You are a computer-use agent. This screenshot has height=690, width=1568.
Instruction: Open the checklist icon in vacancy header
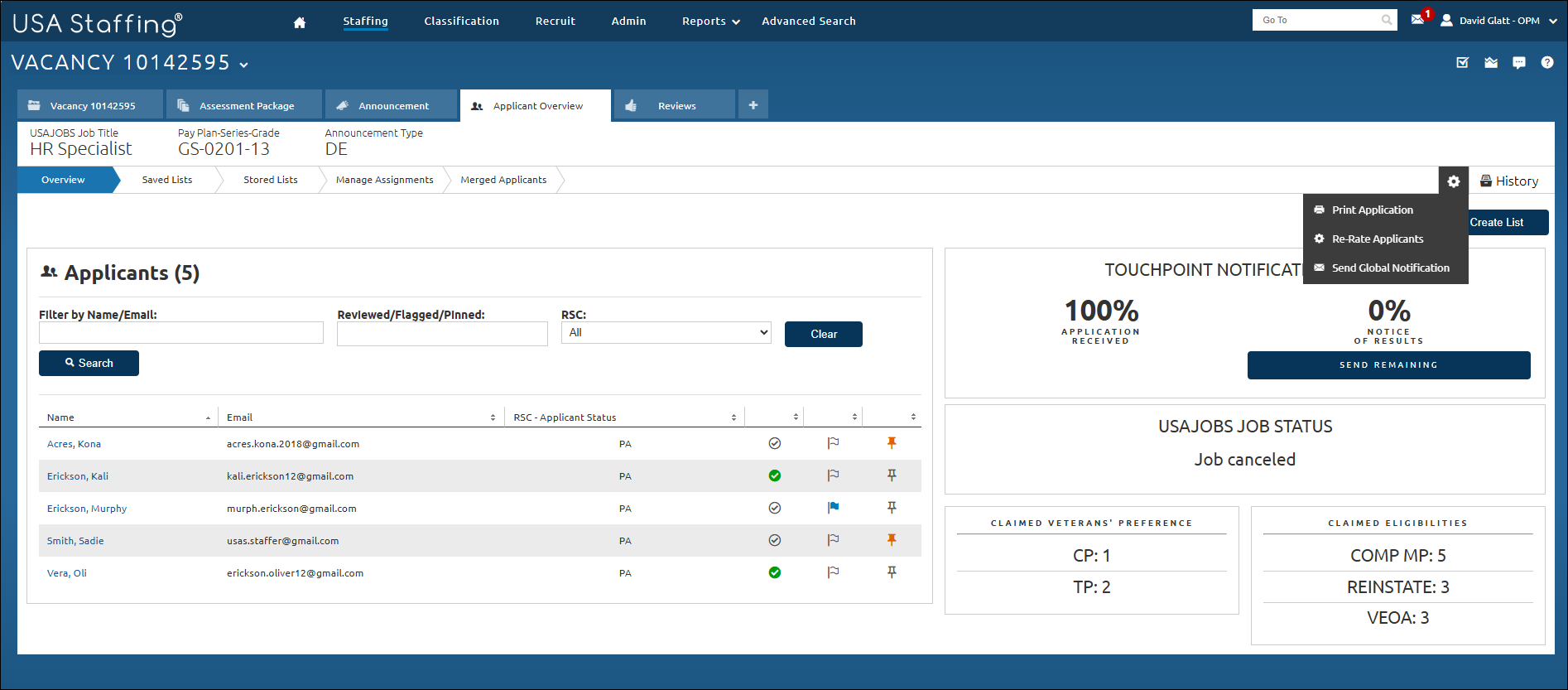pos(1463,63)
